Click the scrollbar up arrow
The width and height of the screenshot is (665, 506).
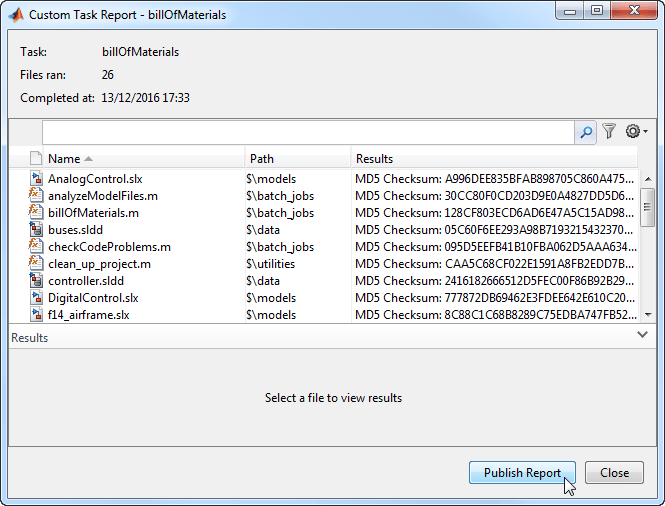pos(648,179)
